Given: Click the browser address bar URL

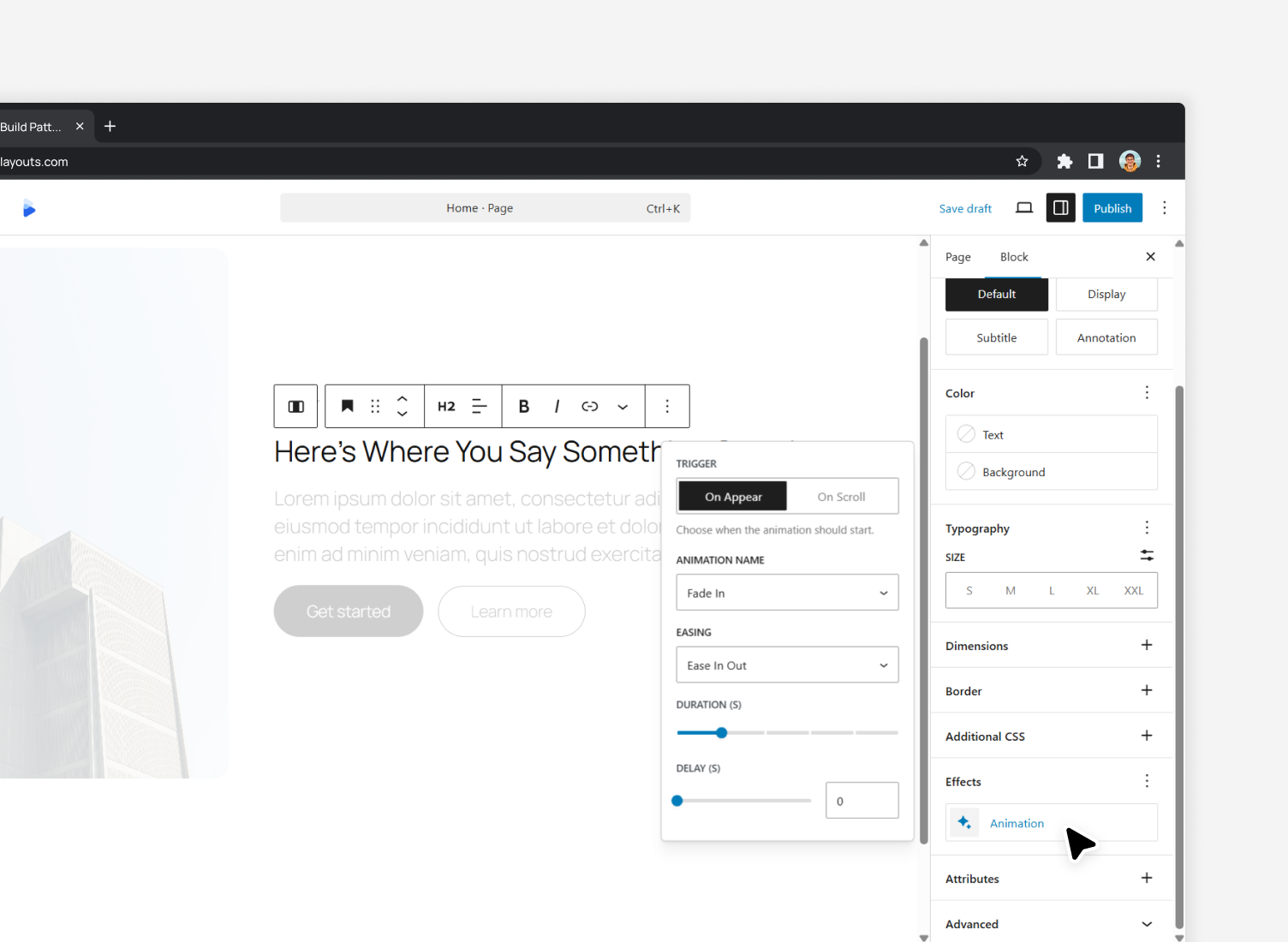Looking at the screenshot, I should 34,162.
